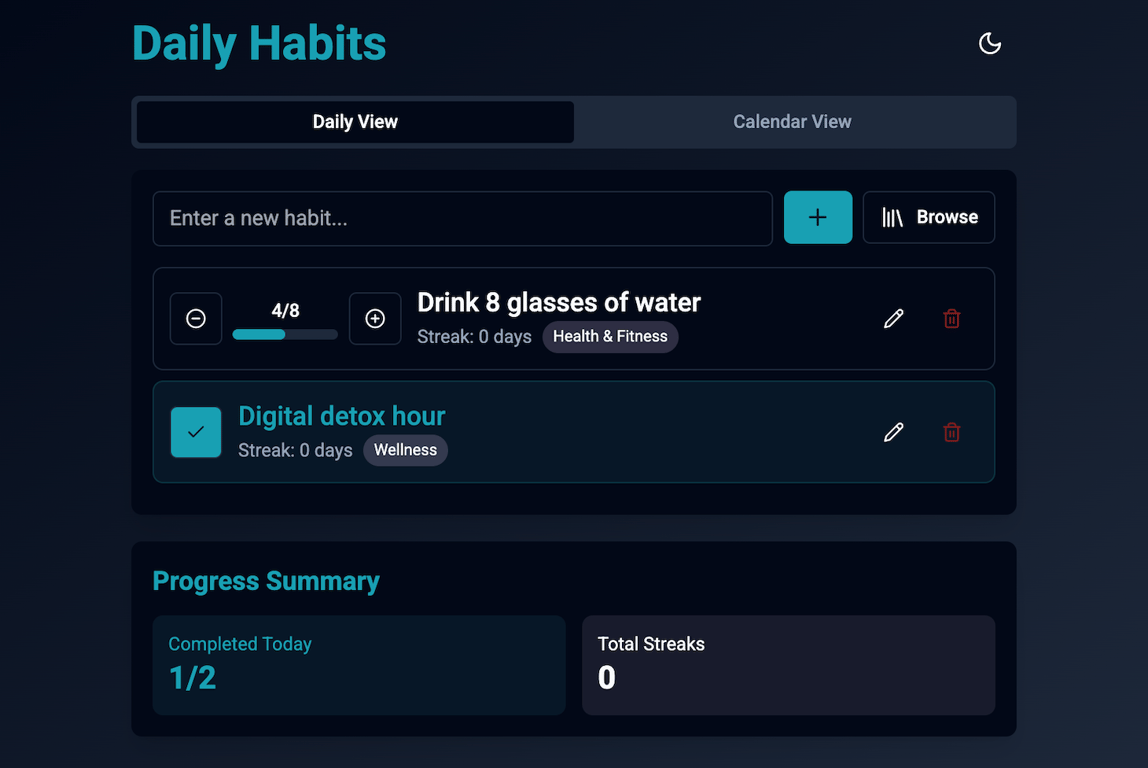Click the 4/8 glasses counter label
Screen dimensions: 1148x768
click(x=285, y=310)
